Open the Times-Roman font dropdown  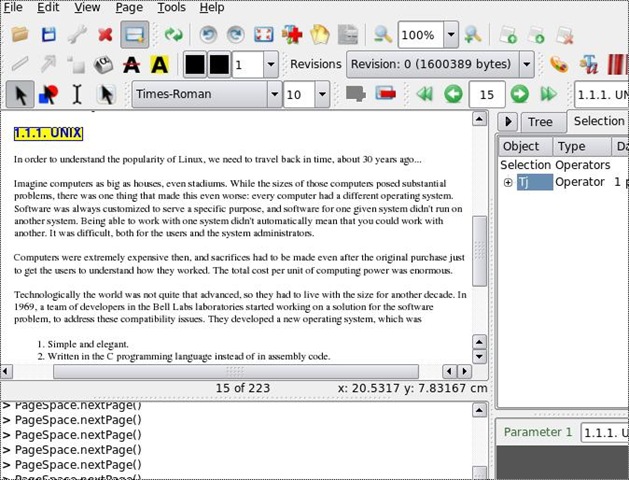coord(274,95)
